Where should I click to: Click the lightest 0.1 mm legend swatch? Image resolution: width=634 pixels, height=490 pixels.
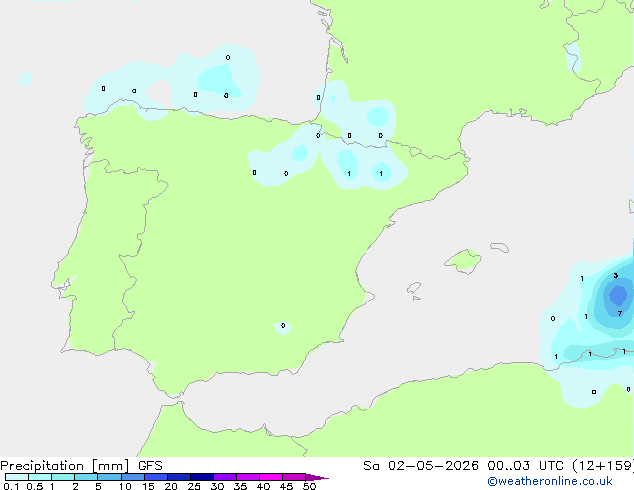[x=17, y=477]
